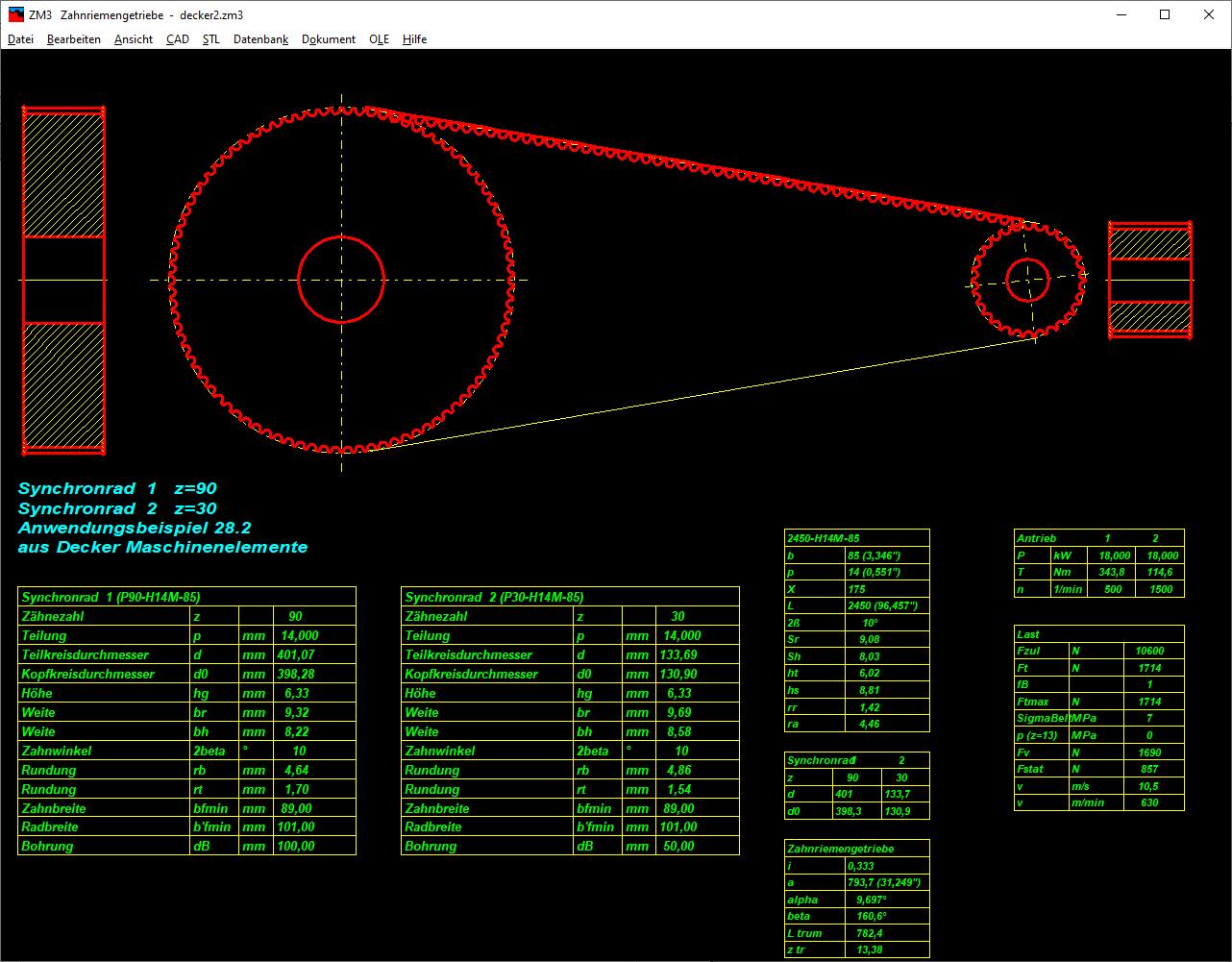Open the Bearbeiten menu

pyautogui.click(x=74, y=39)
